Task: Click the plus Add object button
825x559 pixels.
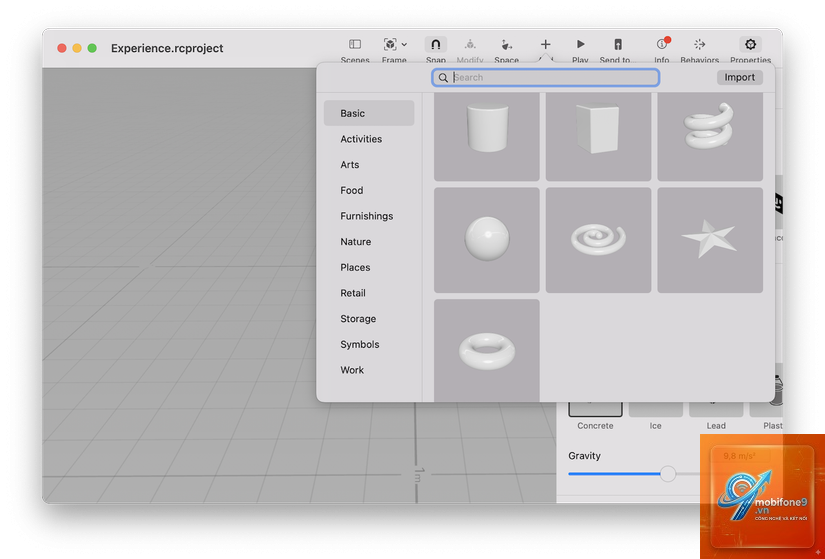Action: 545,44
